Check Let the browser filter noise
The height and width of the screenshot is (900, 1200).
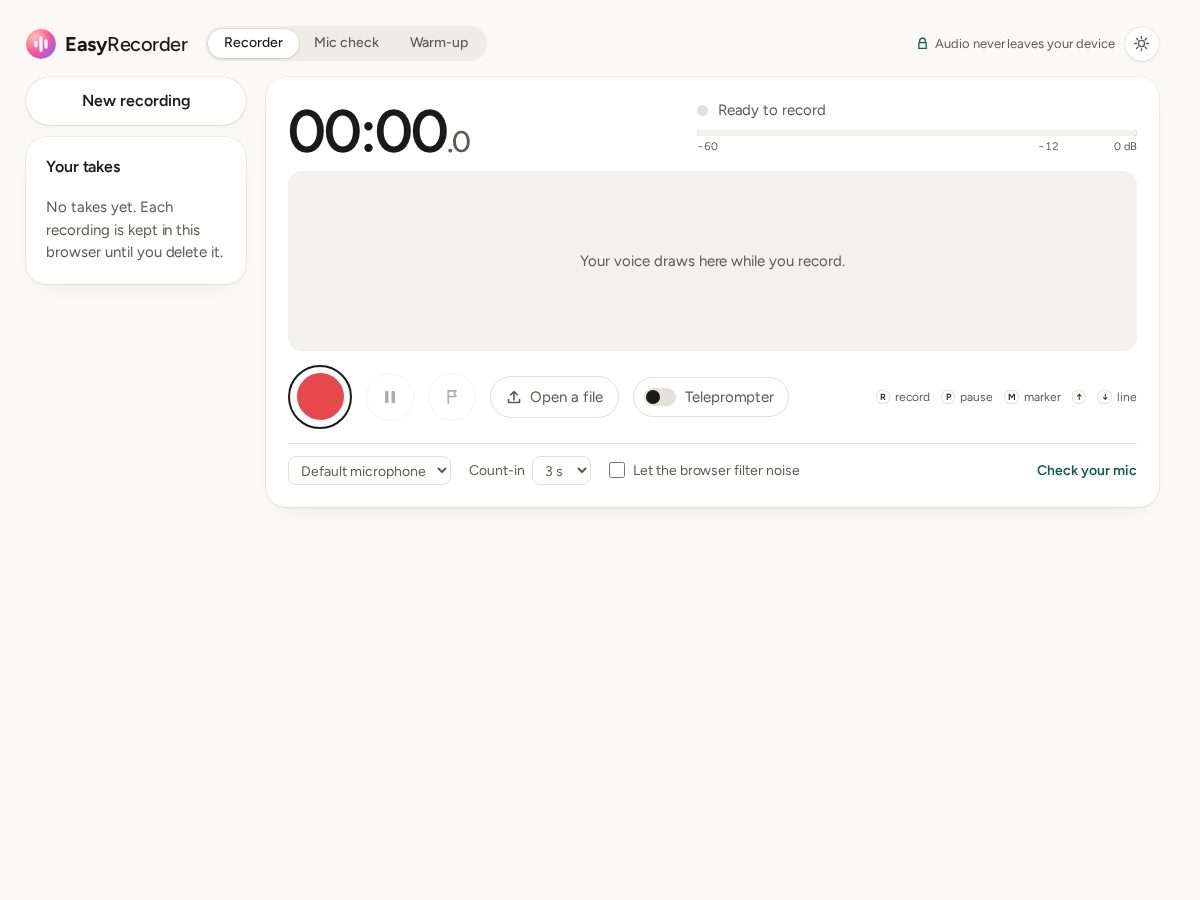[617, 470]
